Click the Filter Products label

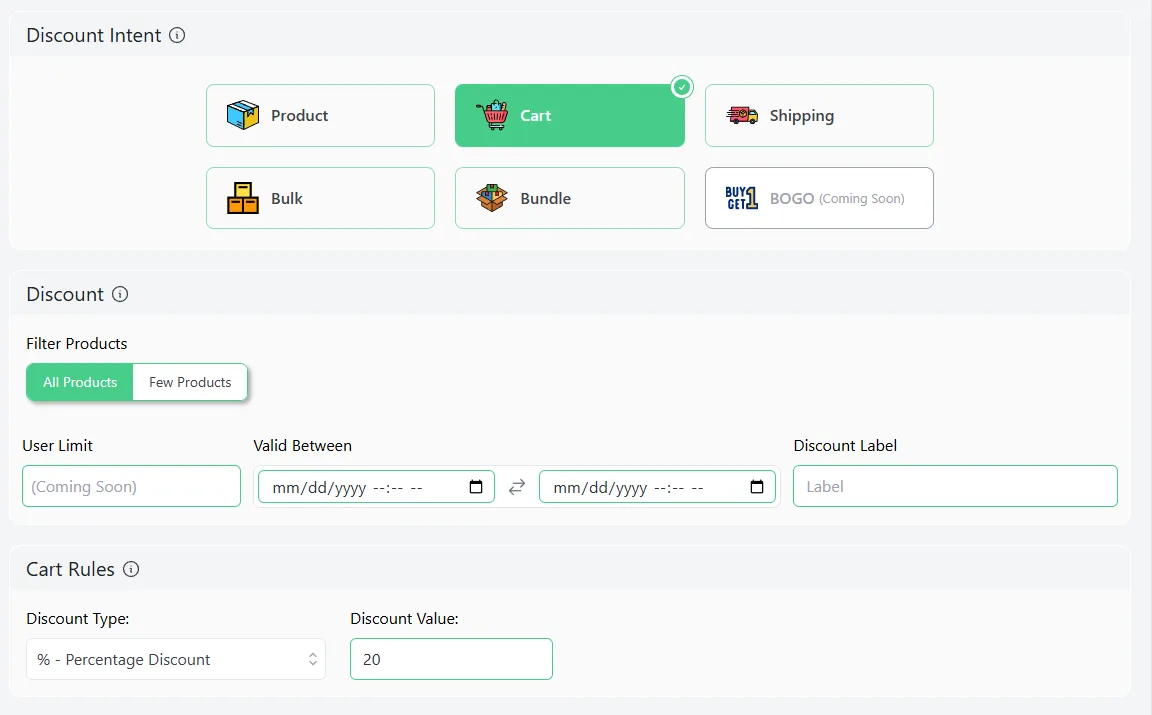coord(76,343)
